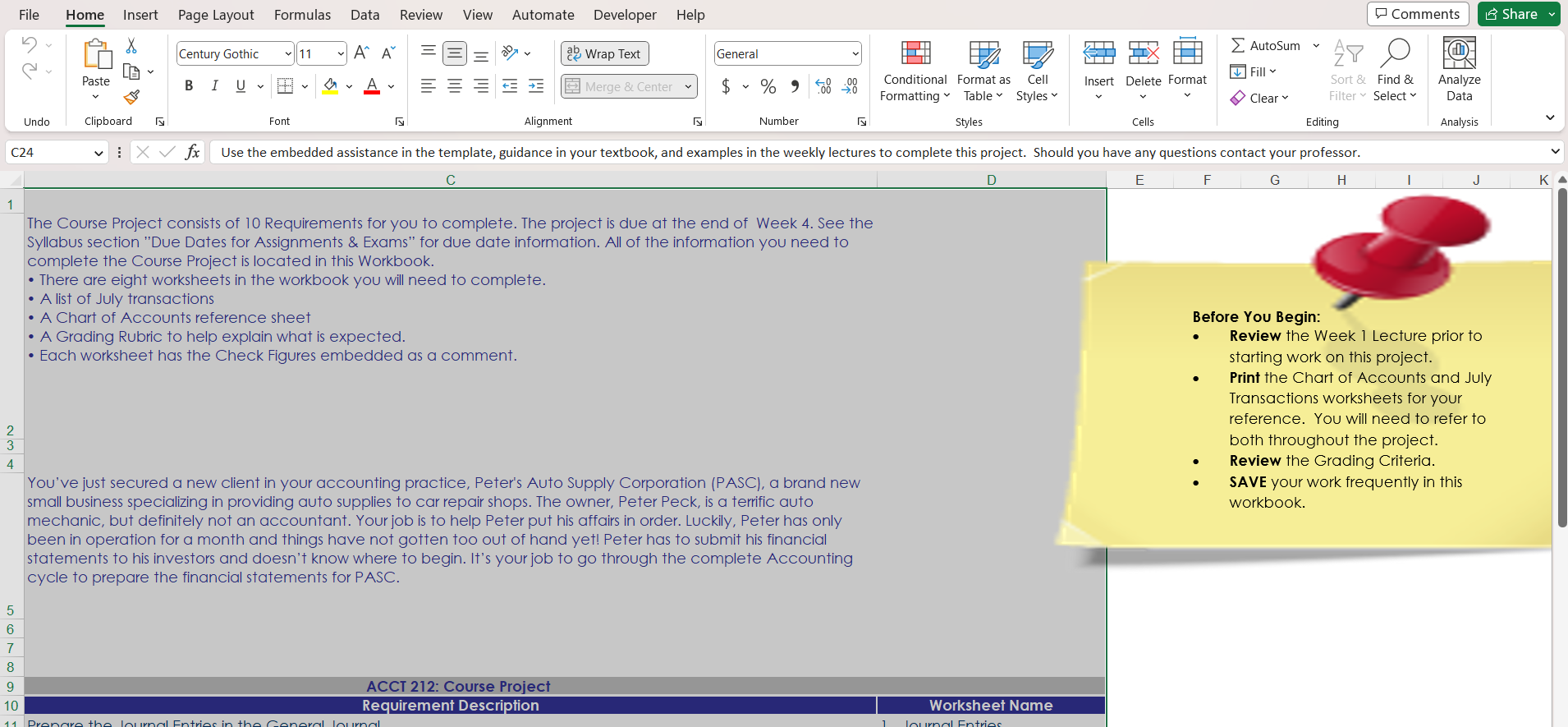Image resolution: width=1568 pixels, height=727 pixels.
Task: Click Merge & Center button
Action: 620,86
